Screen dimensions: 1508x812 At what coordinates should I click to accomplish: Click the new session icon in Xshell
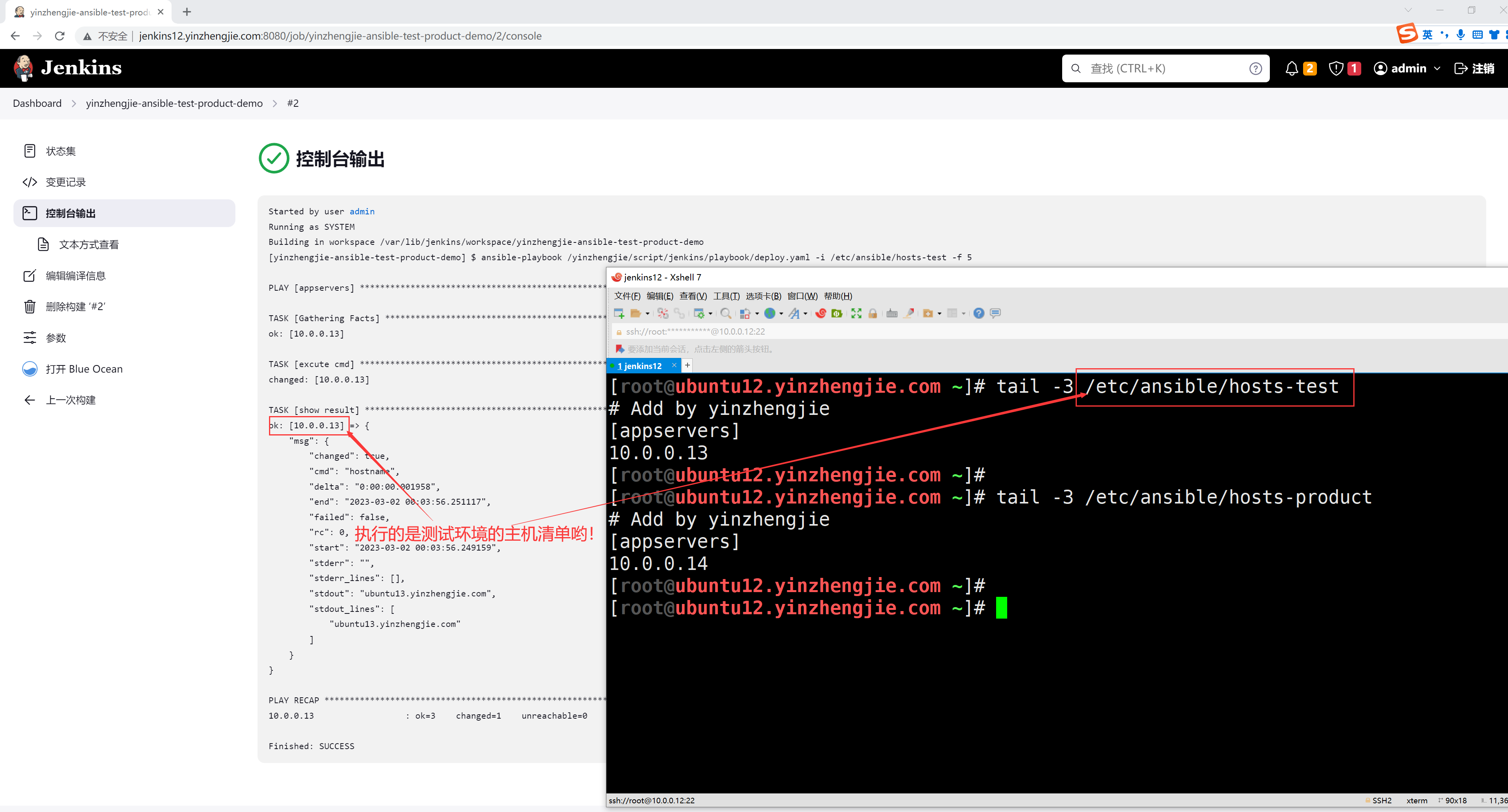pos(619,313)
